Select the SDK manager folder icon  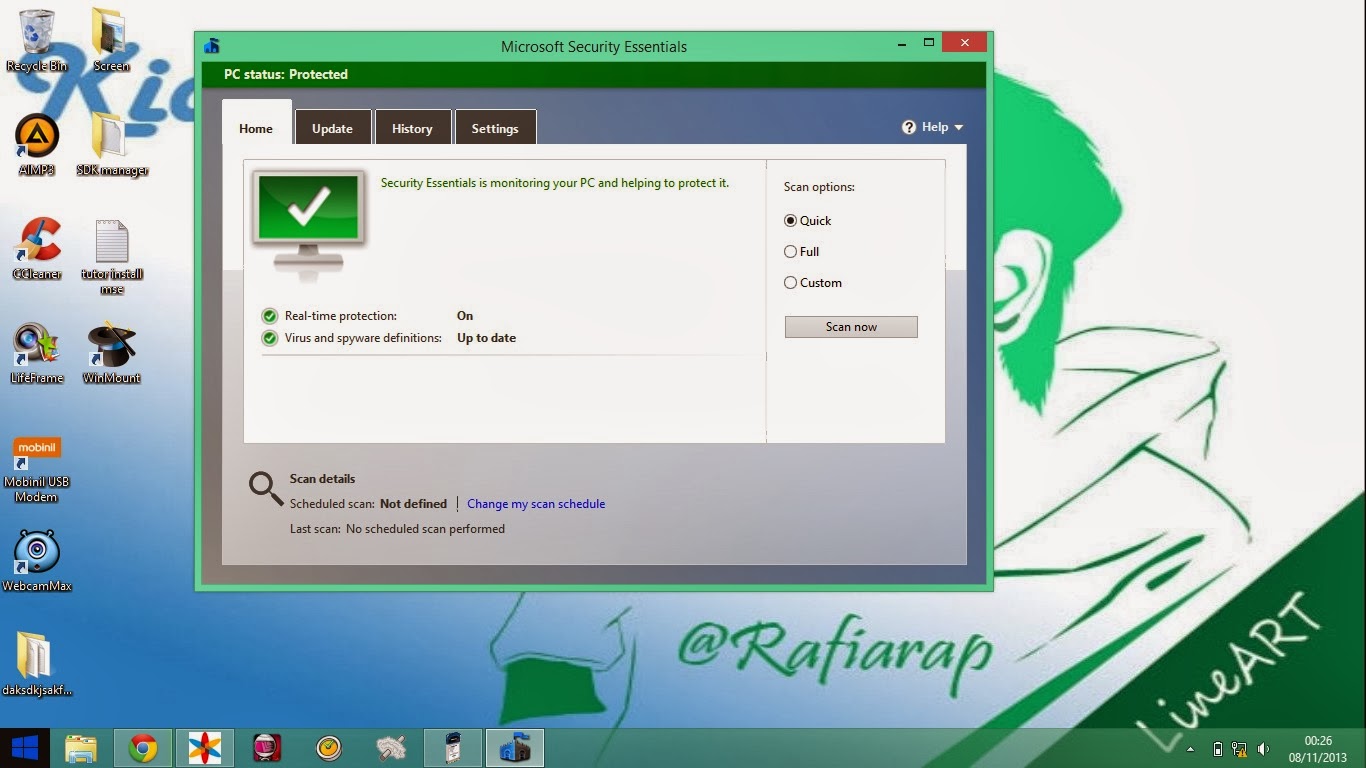coord(112,145)
